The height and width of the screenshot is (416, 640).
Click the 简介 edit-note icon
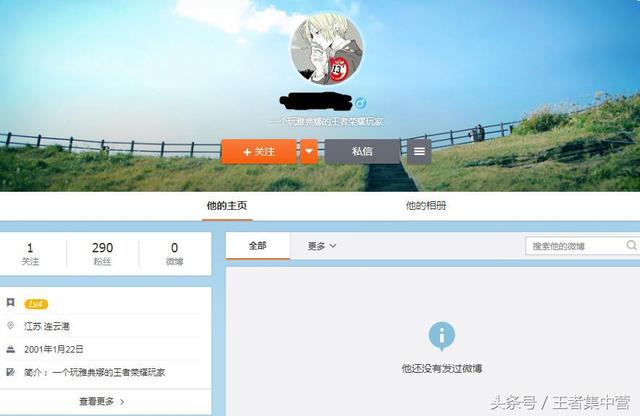[10, 372]
